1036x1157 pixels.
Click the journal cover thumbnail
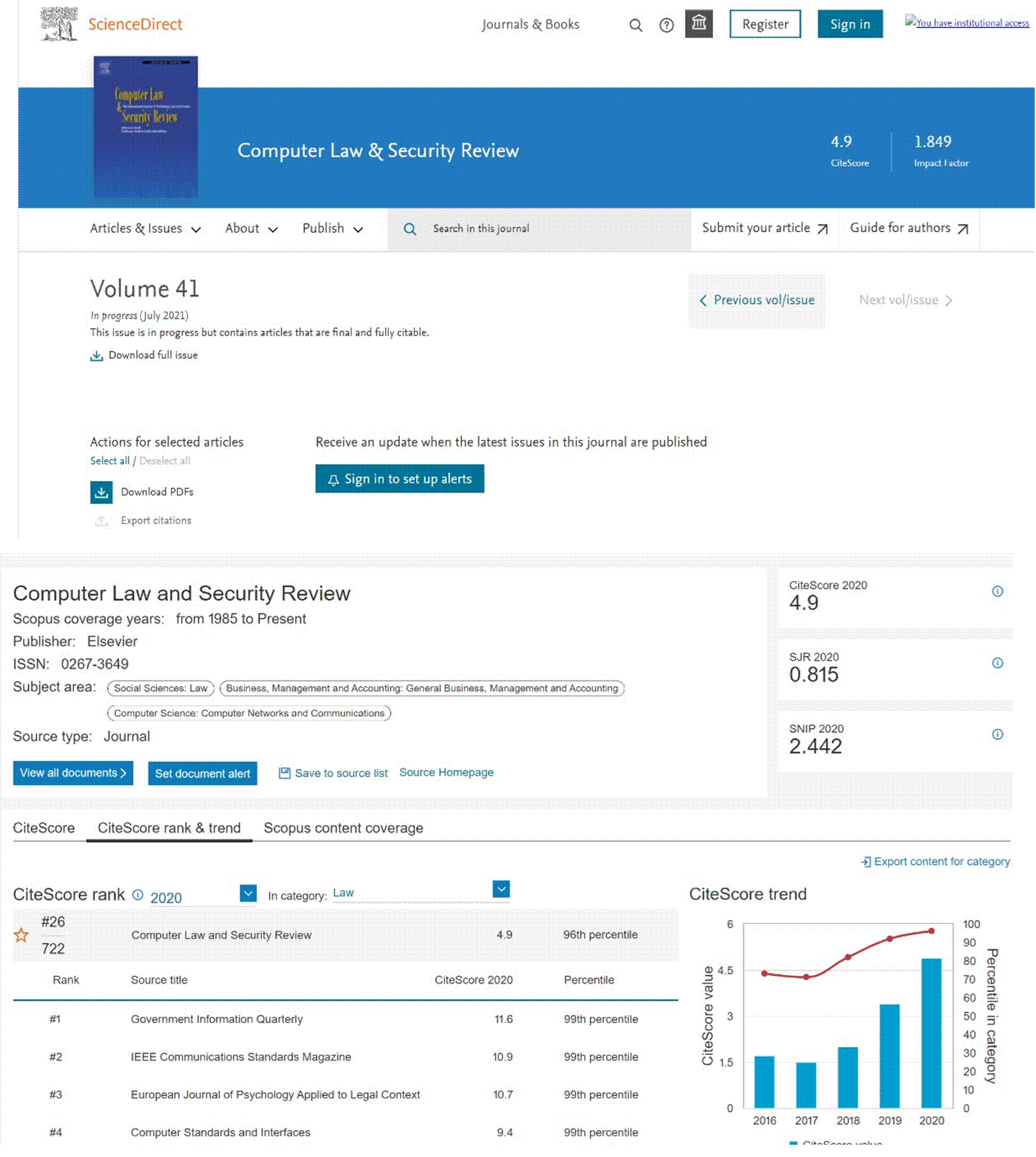coord(146,127)
